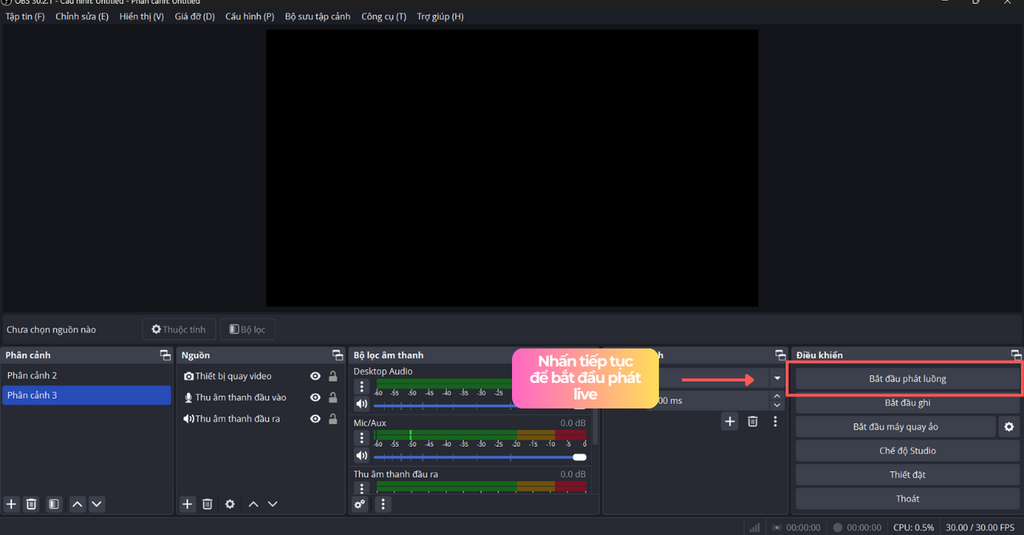Open Hiển thị (V) menu
1024x535 pixels.
(142, 16)
